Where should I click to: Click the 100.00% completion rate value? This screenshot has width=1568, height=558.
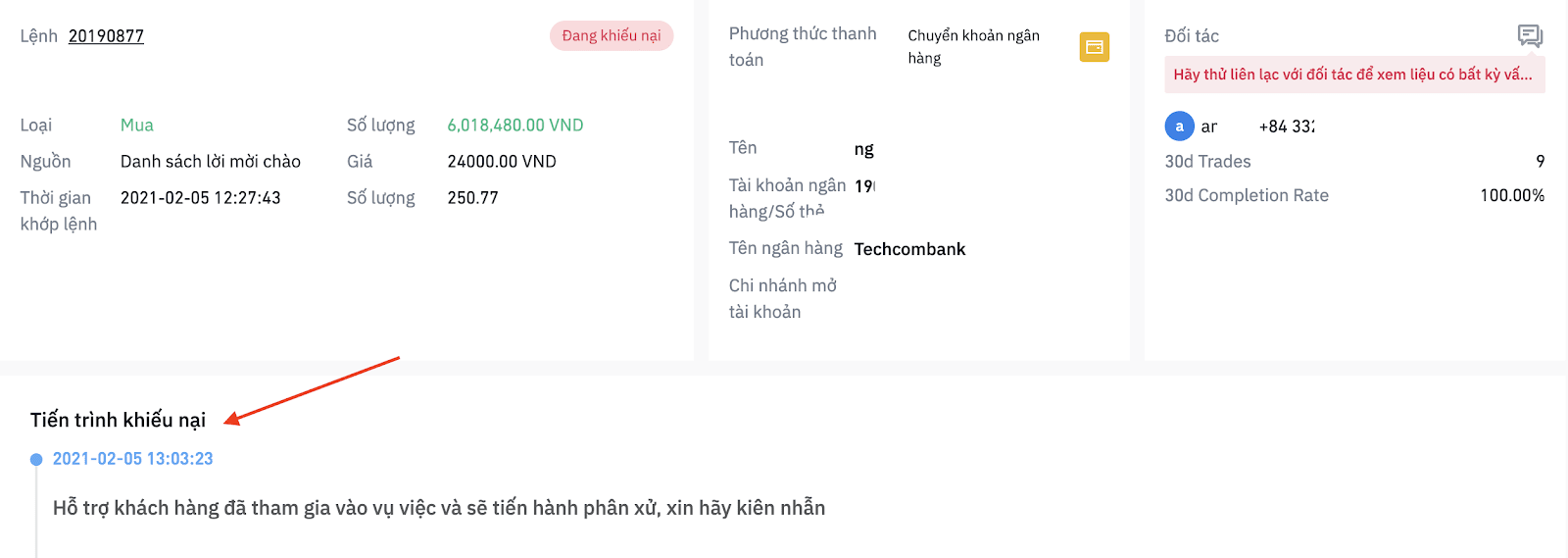point(1512,195)
